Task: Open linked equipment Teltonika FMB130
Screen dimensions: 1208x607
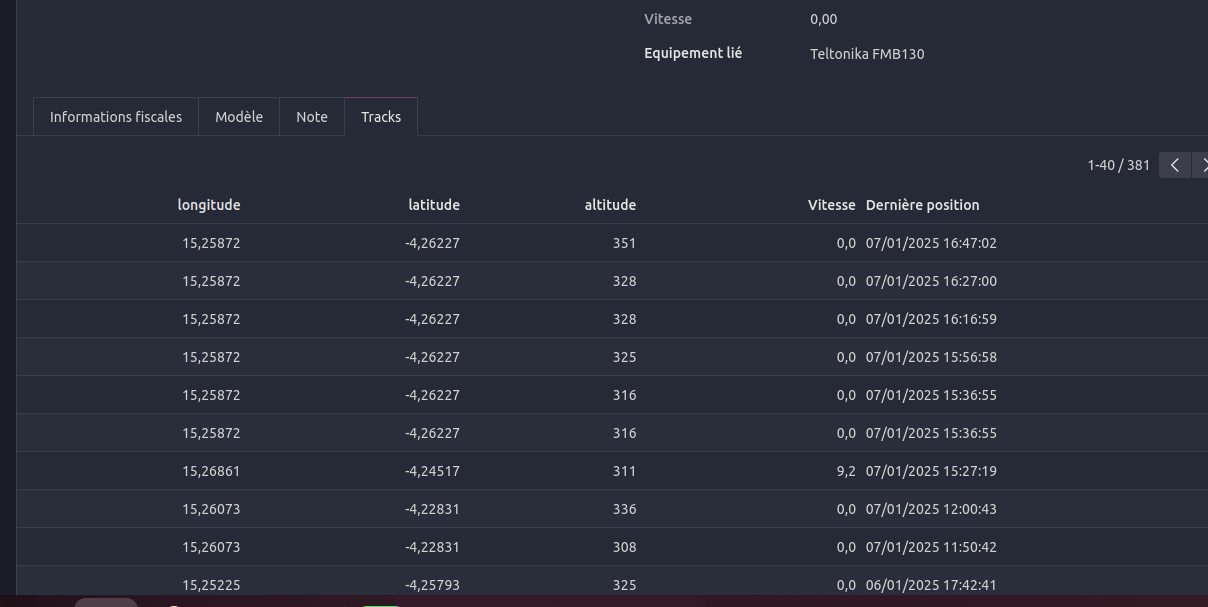Action: pos(867,54)
